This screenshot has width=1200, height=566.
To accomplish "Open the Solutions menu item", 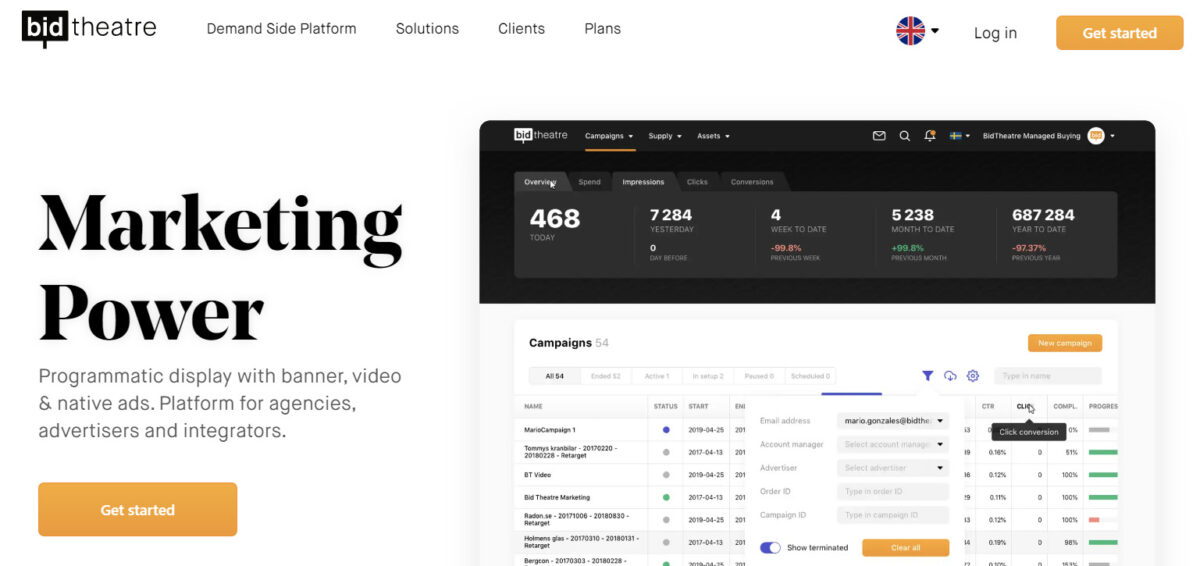I will click(427, 29).
